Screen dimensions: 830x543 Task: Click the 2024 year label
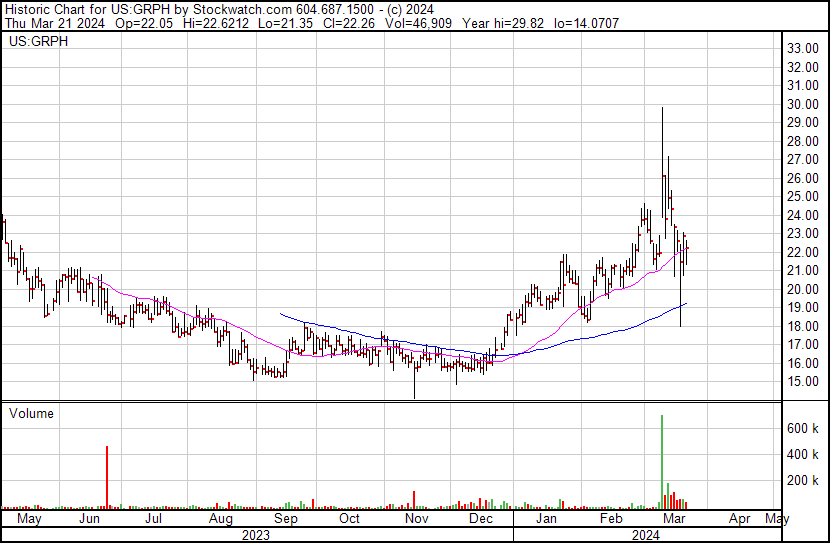(x=644, y=534)
